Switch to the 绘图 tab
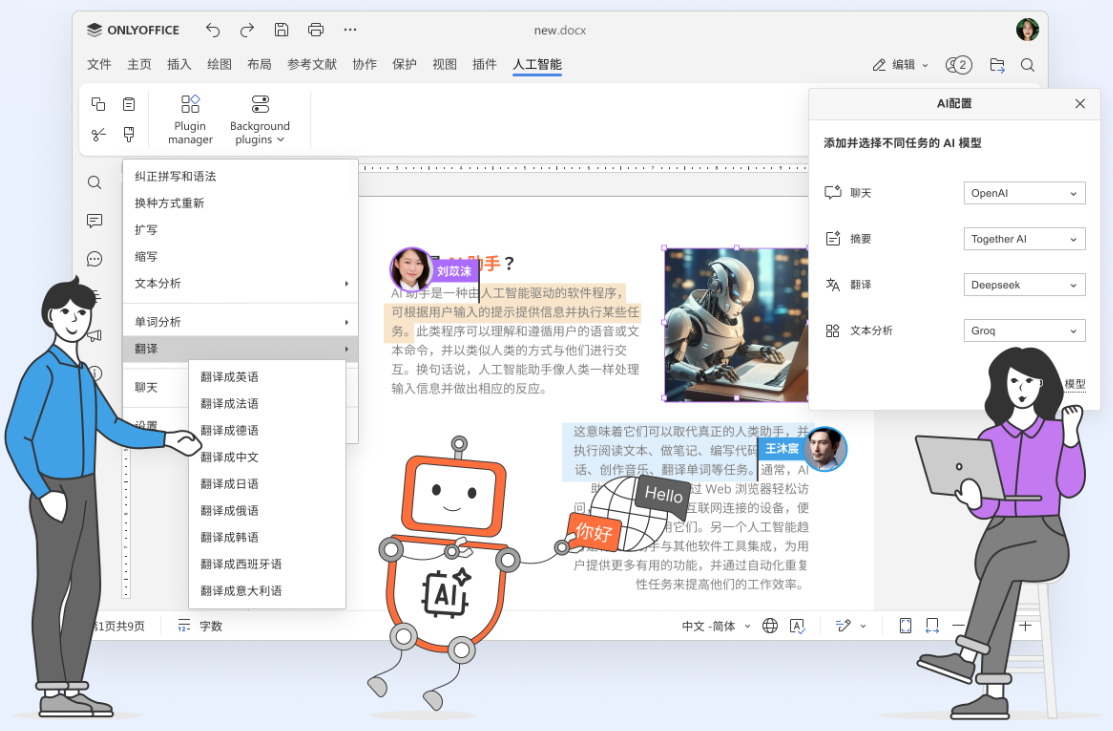This screenshot has height=731, width=1113. click(219, 65)
